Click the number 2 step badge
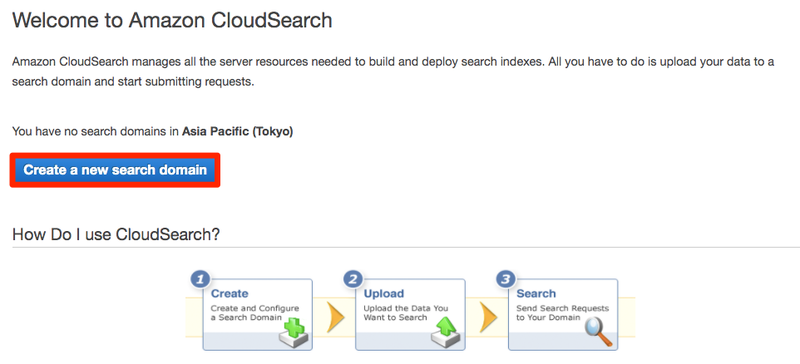The height and width of the screenshot is (364, 800). coord(353,280)
